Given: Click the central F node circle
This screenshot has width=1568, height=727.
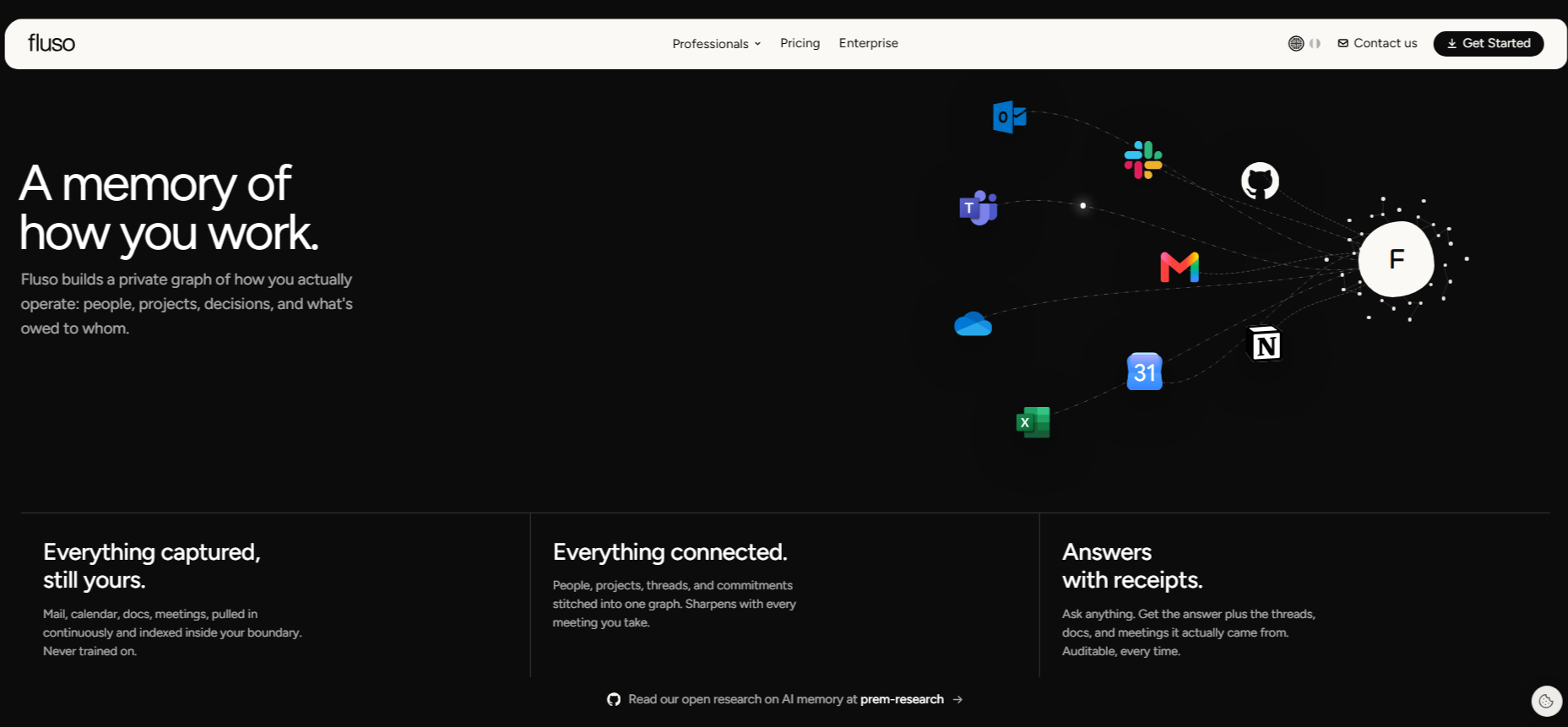Looking at the screenshot, I should coord(1396,259).
